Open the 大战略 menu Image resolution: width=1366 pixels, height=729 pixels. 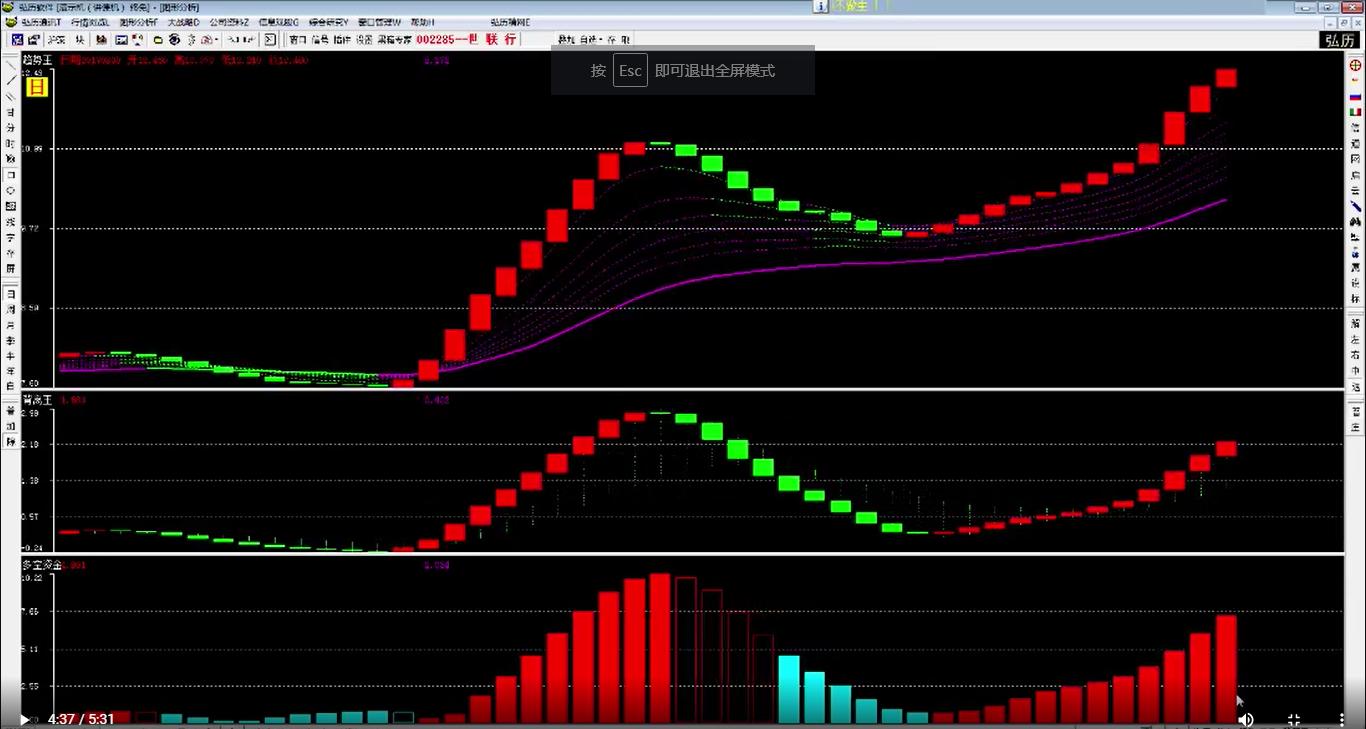point(183,22)
